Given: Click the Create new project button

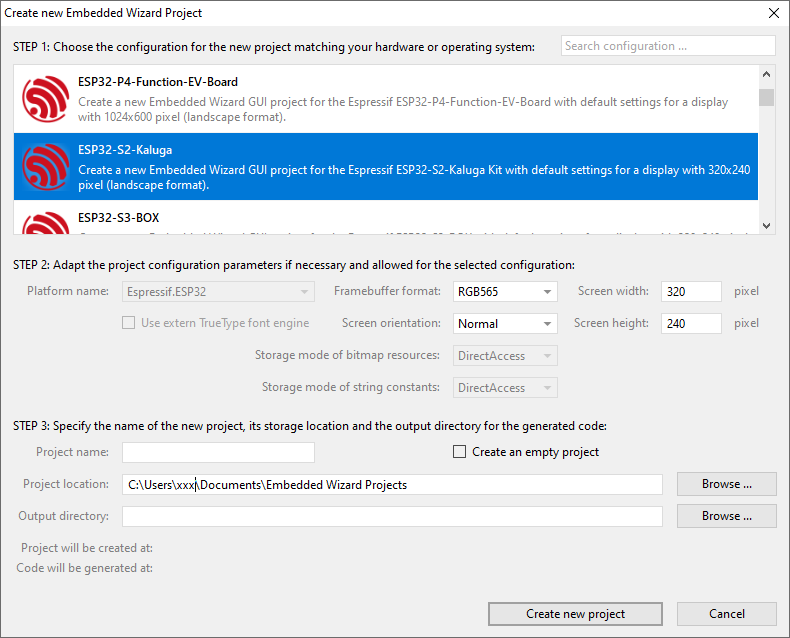Looking at the screenshot, I should [x=575, y=614].
